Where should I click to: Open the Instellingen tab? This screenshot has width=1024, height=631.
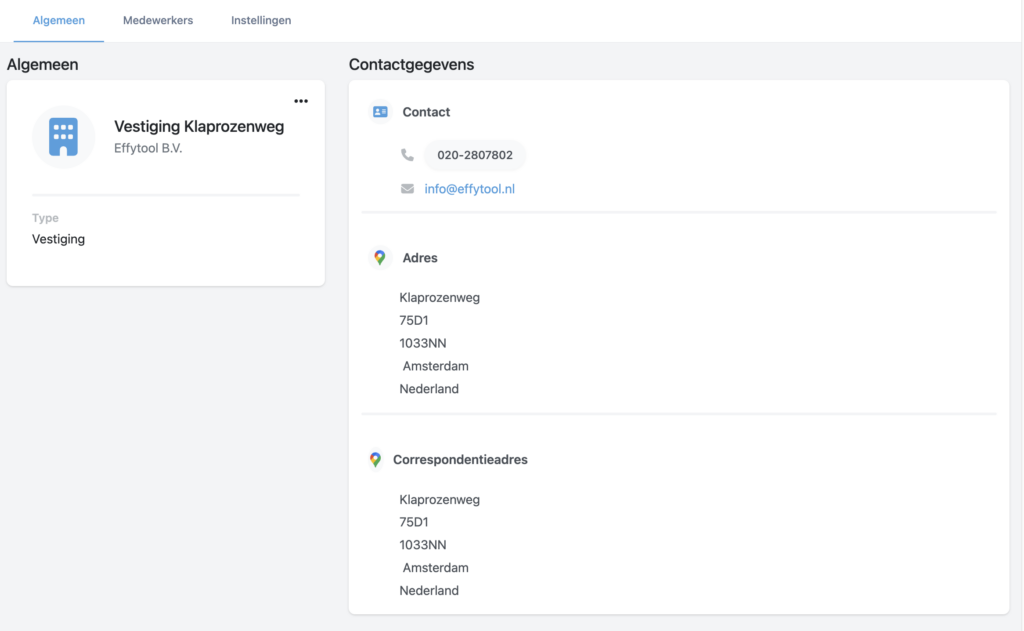pos(261,19)
